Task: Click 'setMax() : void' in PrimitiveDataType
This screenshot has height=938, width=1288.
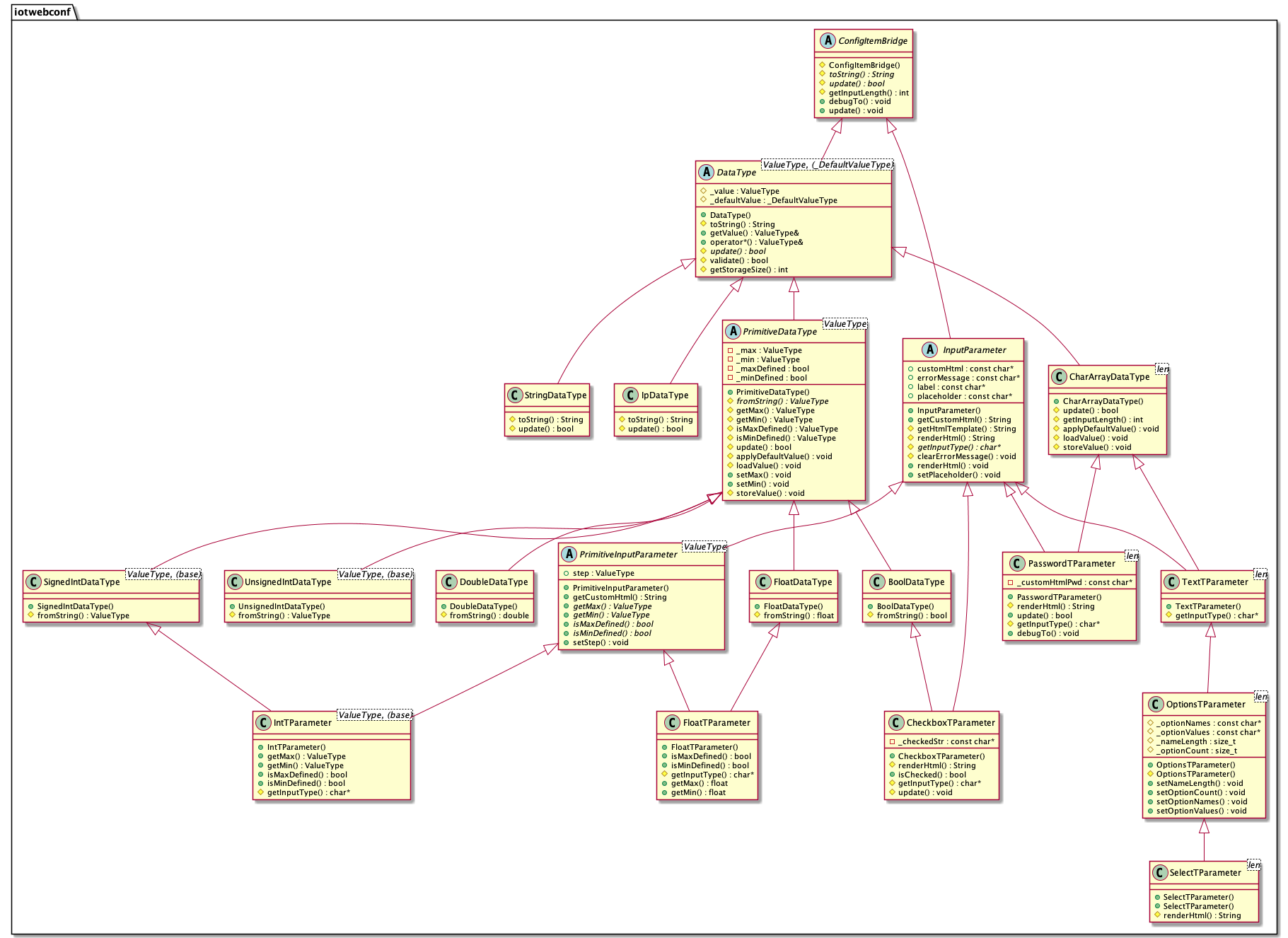Action: (x=764, y=475)
